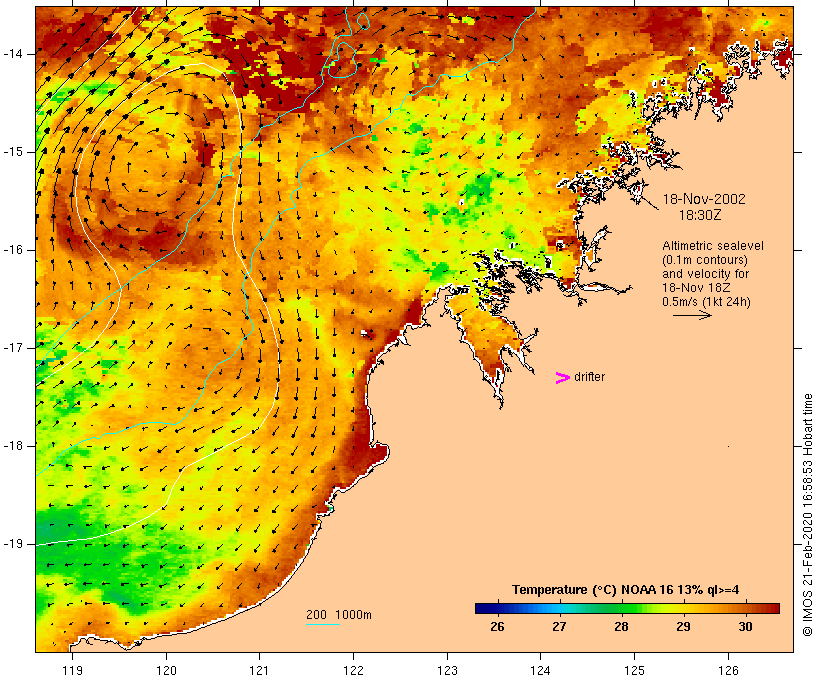Click latitude axis label -16
The width and height of the screenshot is (820, 680).
coord(12,250)
